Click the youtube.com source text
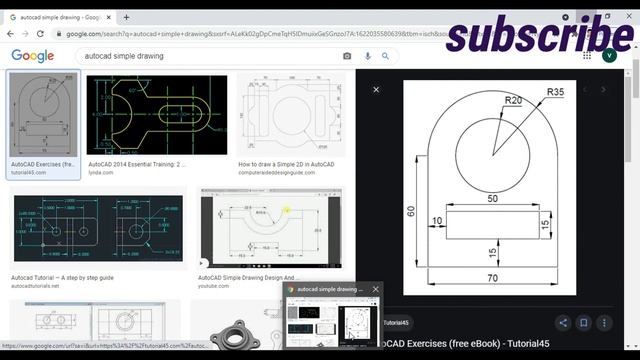640x360 pixels. pyautogui.click(x=213, y=286)
